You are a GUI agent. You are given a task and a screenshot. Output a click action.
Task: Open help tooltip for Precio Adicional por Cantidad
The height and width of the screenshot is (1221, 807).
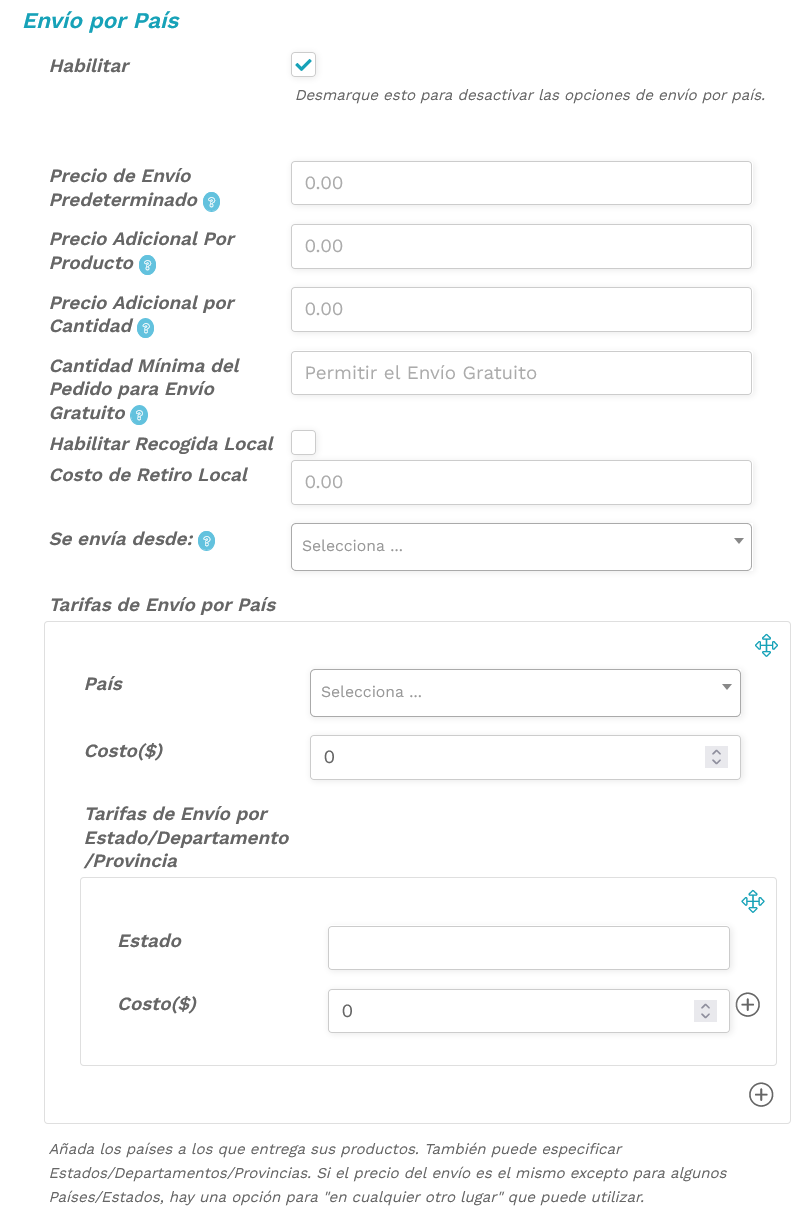click(x=146, y=328)
